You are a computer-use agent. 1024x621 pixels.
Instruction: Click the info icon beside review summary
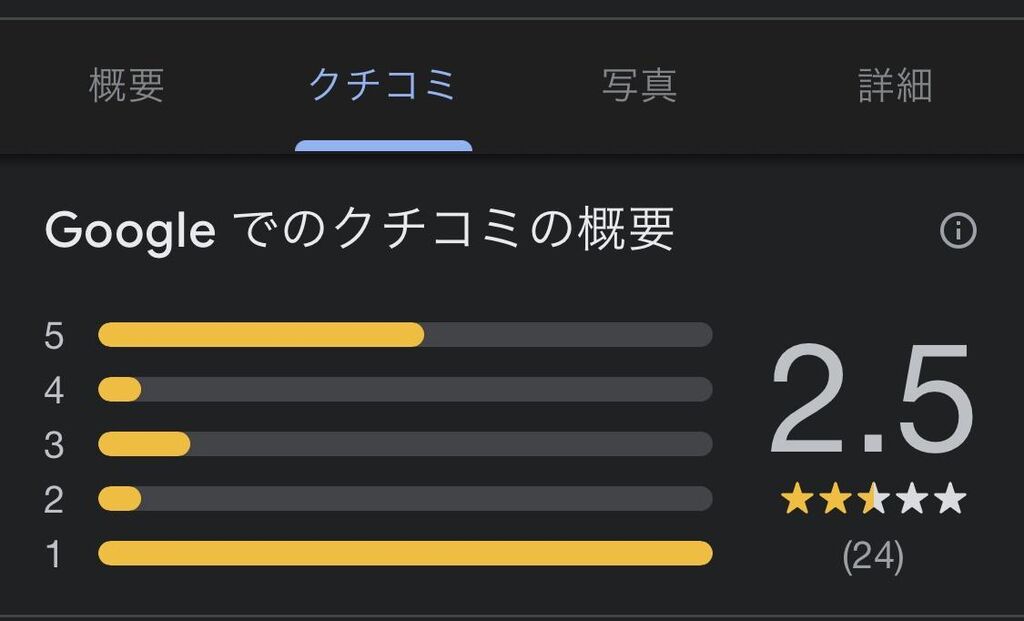(x=957, y=231)
